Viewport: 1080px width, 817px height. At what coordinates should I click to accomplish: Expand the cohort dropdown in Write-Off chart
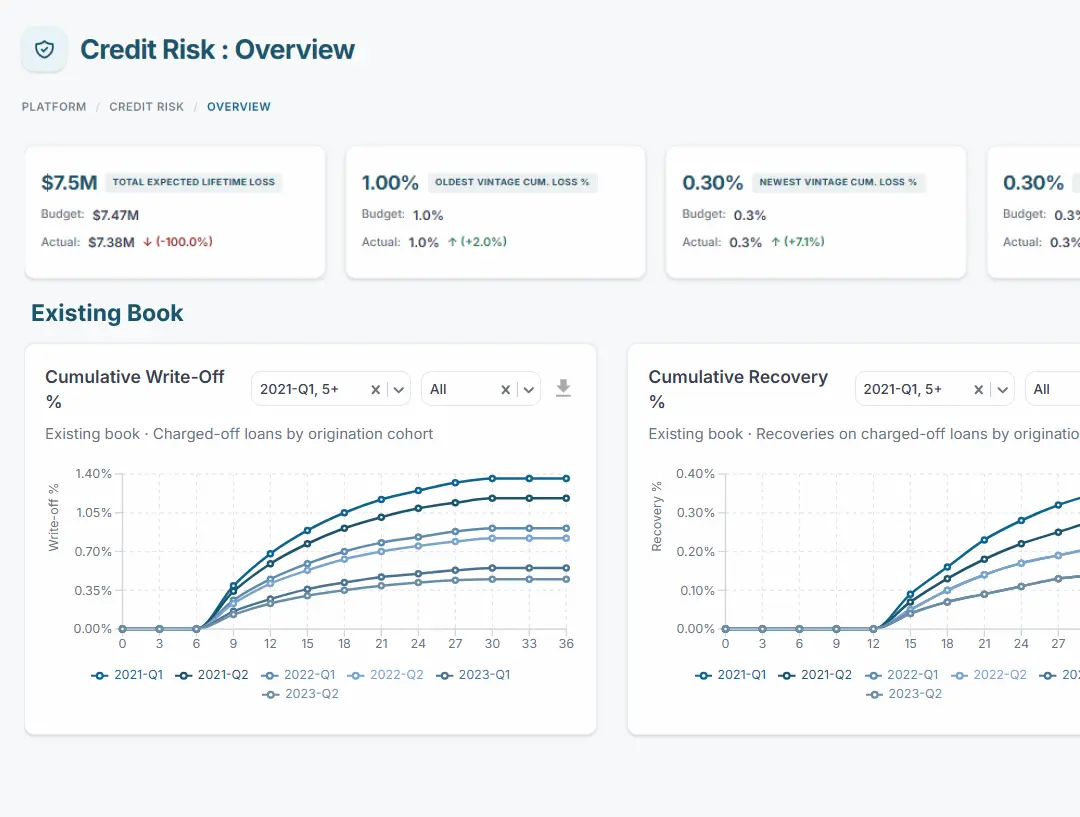click(x=399, y=390)
